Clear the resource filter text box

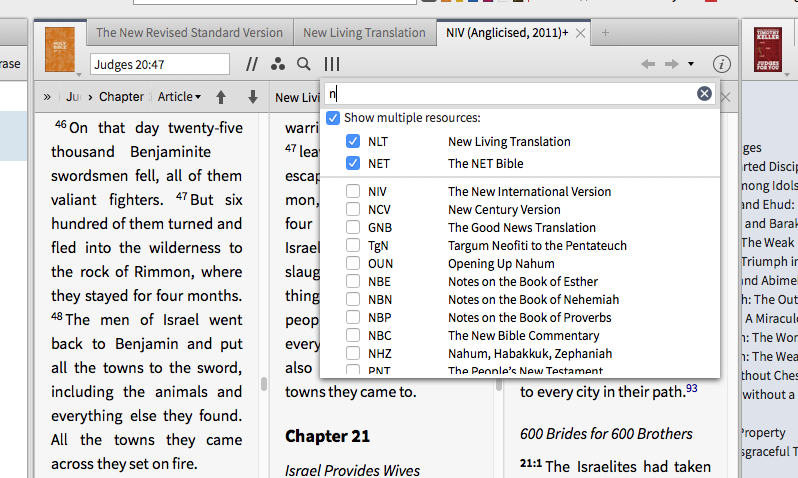704,94
